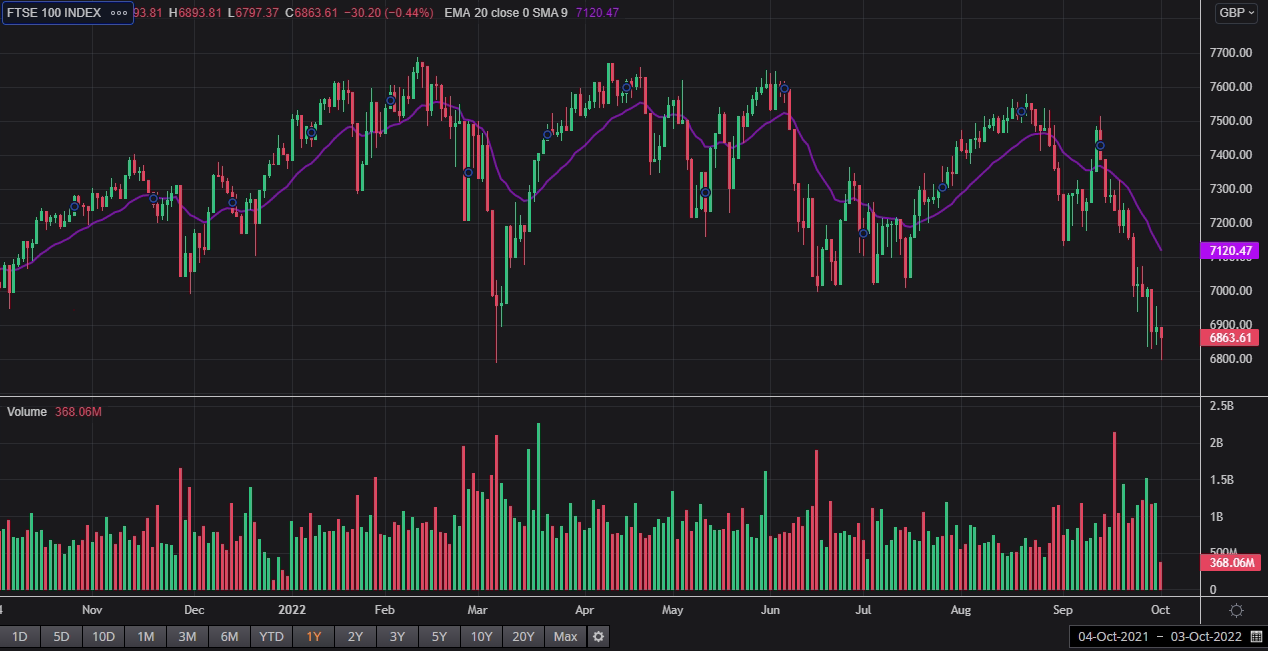Set the chart range to 5Y
Screen dimensions: 1268x651
click(439, 637)
